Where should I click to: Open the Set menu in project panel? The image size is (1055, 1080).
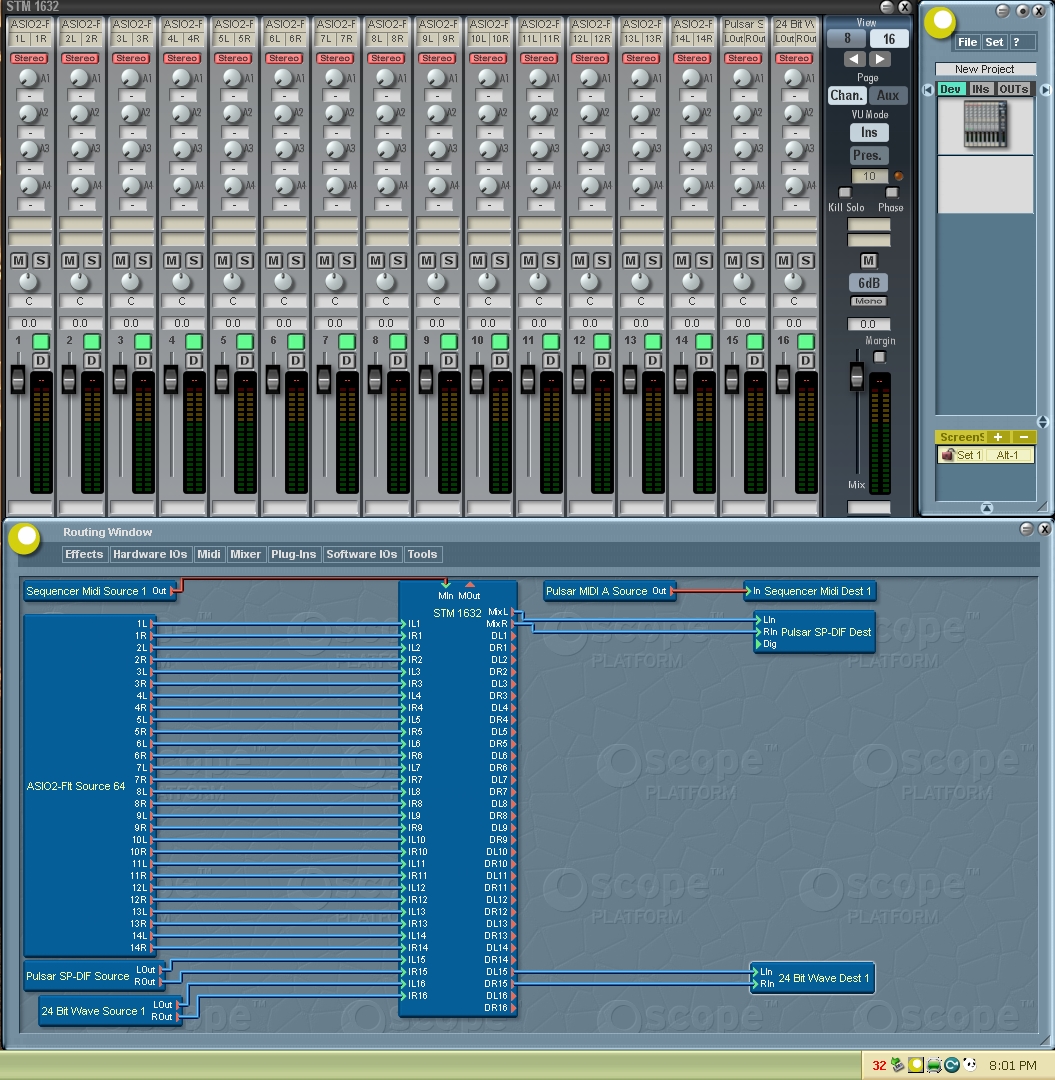tap(994, 42)
